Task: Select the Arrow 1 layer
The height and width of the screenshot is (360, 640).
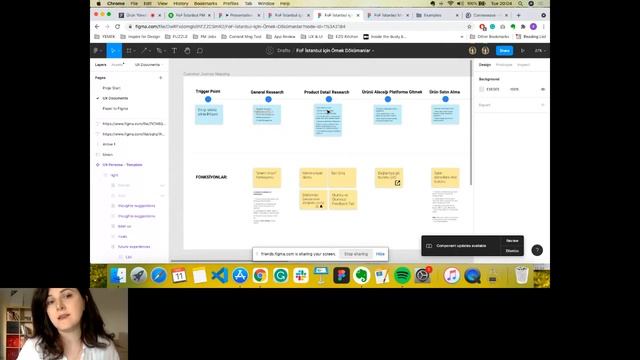Action: click(109, 144)
